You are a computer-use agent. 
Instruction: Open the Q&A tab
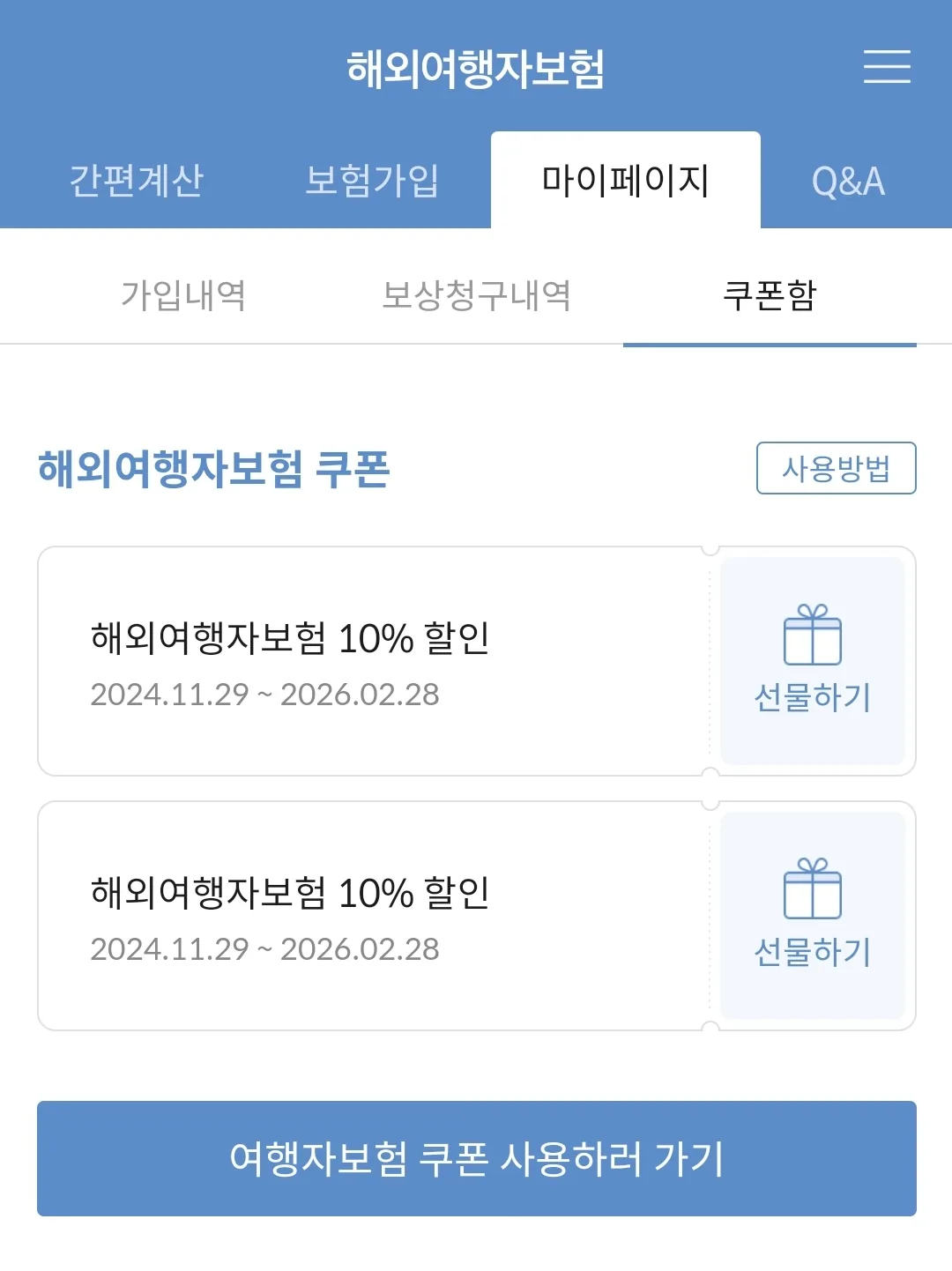[848, 181]
